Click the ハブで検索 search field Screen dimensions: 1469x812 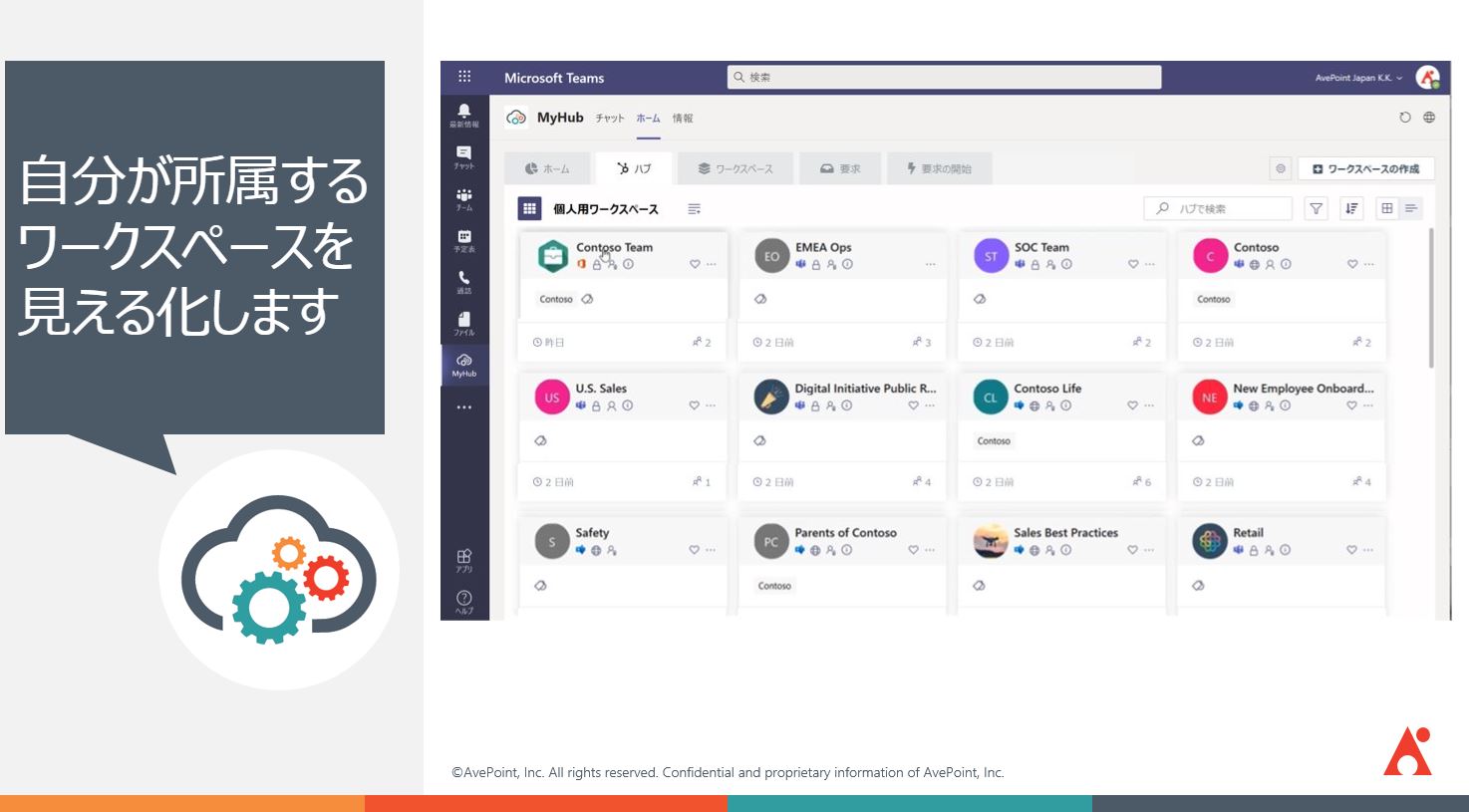tap(1218, 208)
